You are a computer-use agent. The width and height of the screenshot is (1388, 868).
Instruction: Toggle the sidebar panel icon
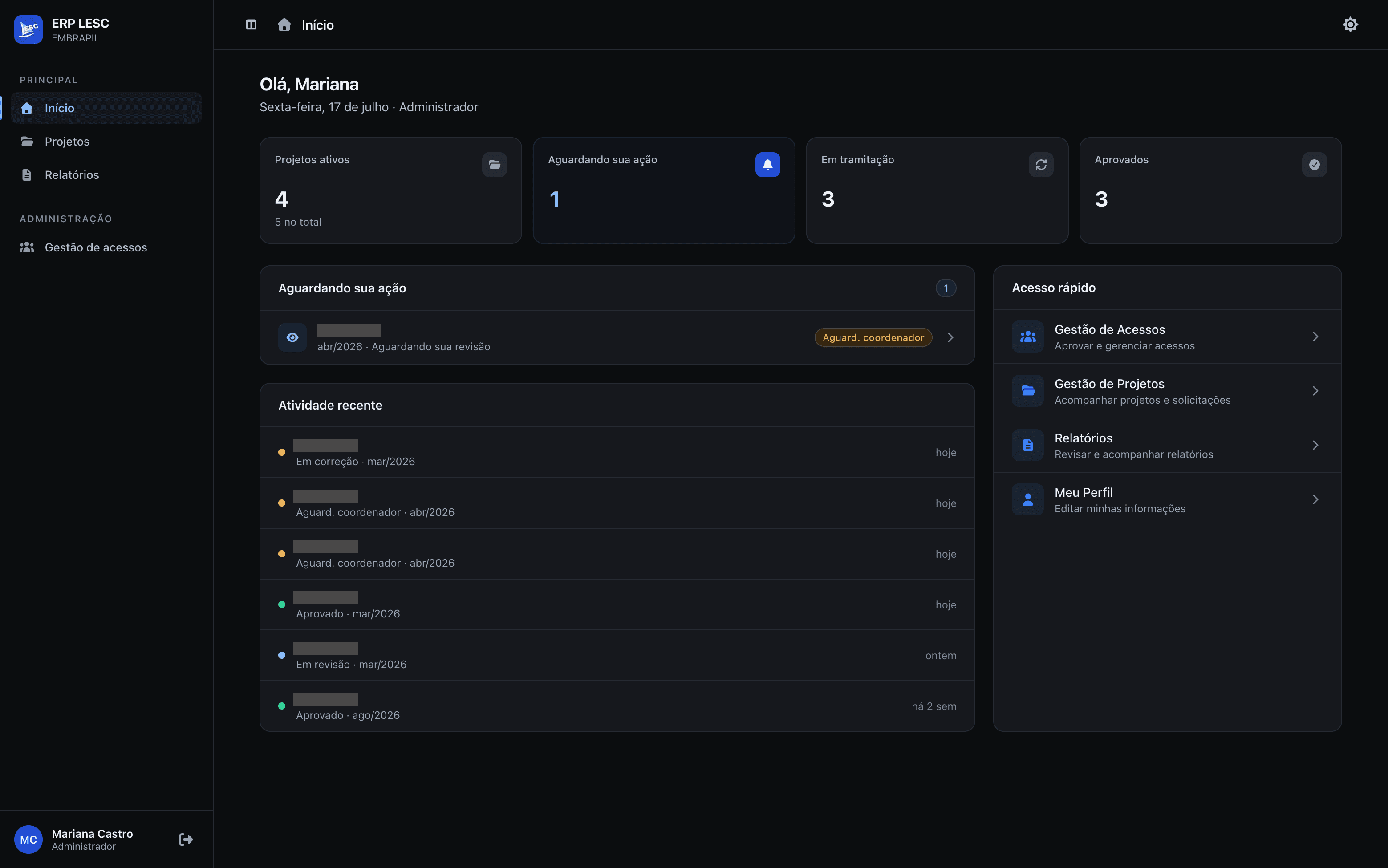(x=251, y=24)
